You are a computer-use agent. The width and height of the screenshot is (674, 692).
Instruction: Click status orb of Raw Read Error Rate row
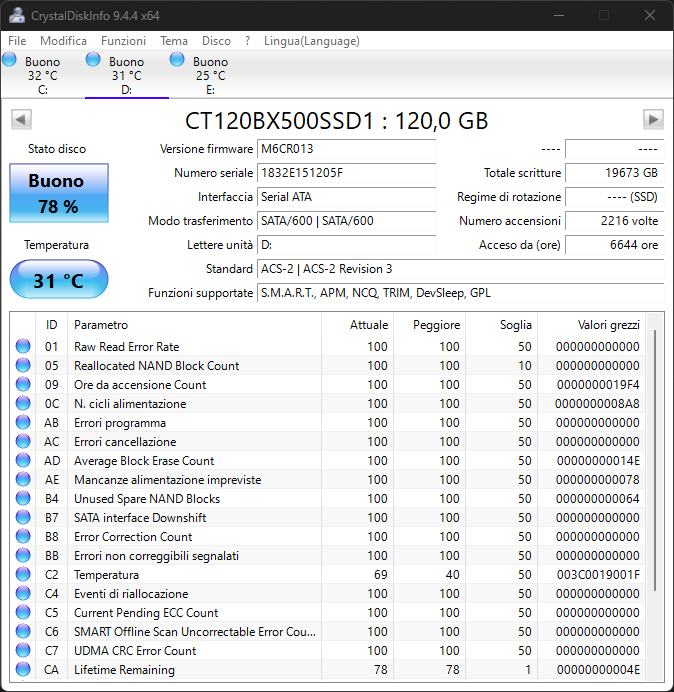(x=23, y=346)
